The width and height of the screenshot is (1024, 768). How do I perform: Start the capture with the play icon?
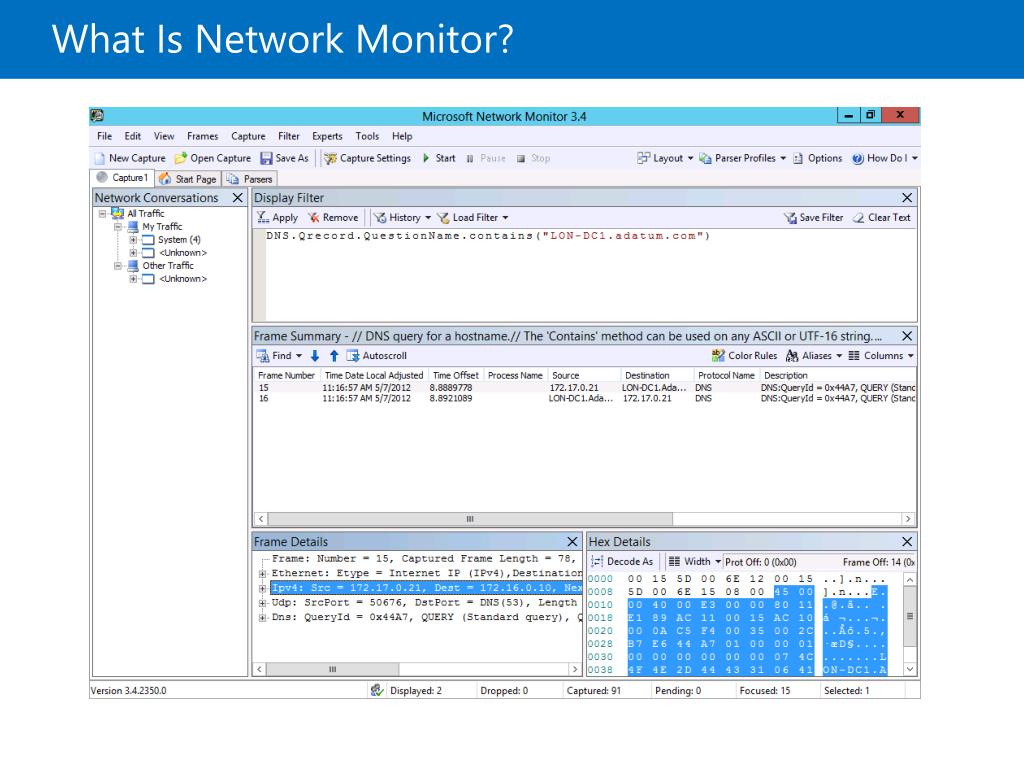[426, 158]
